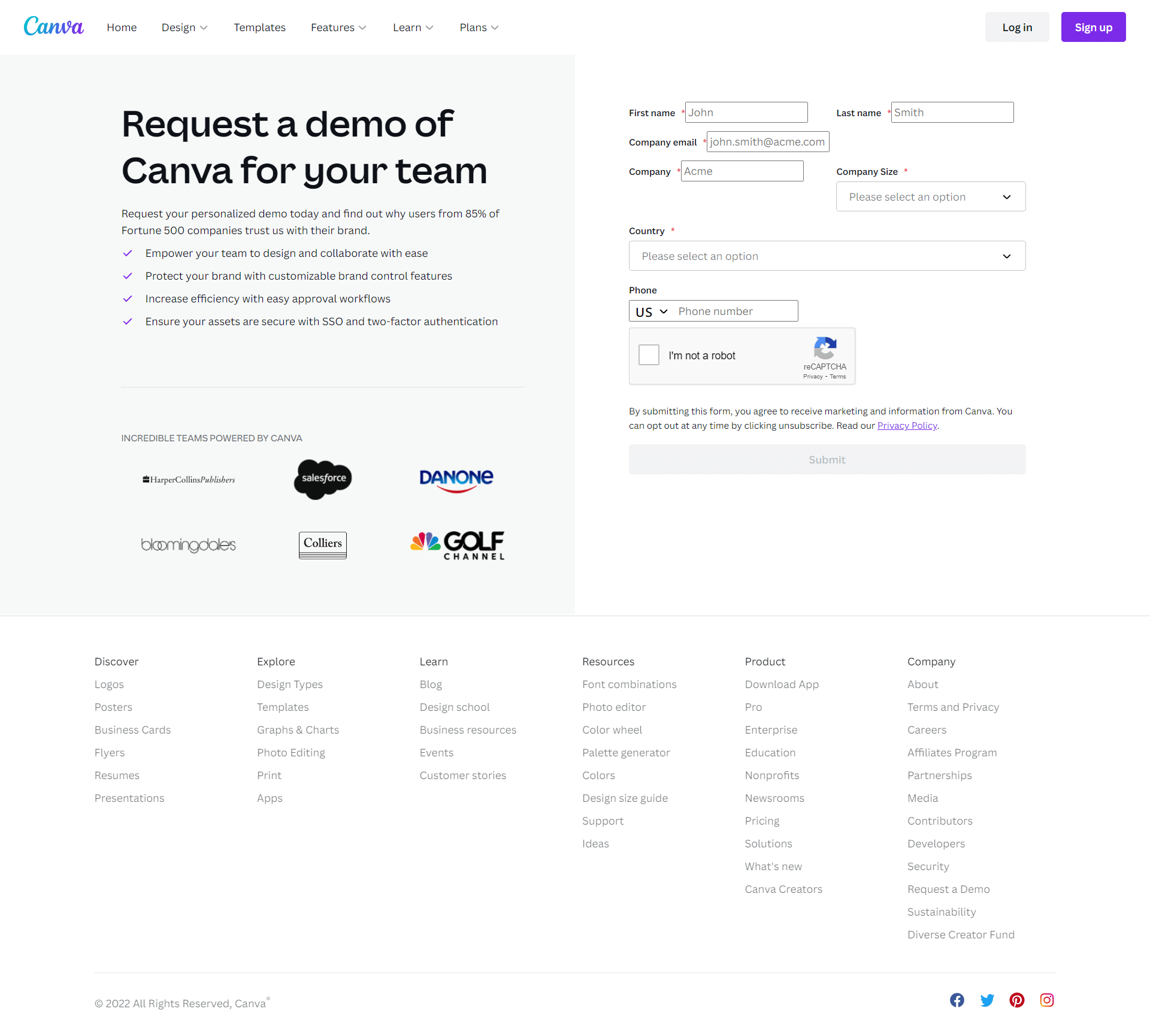Click the Plans menu item in navigation
Viewport: 1150px width, 1036px height.
(x=479, y=27)
